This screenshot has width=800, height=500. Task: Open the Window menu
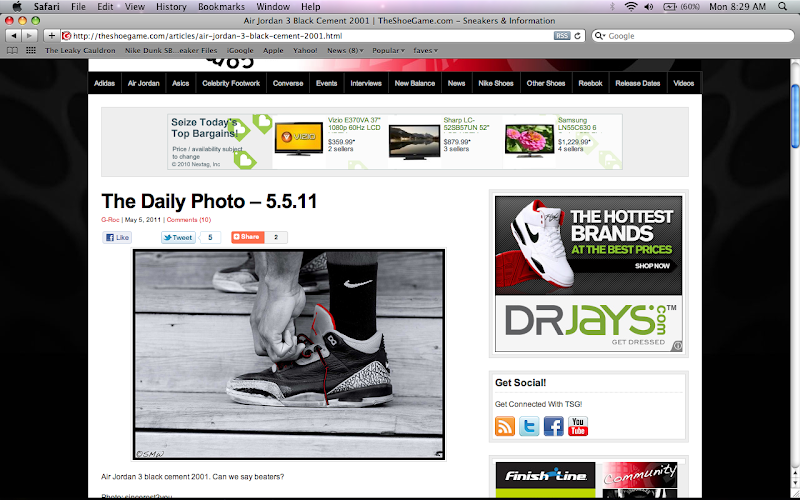tap(273, 7)
